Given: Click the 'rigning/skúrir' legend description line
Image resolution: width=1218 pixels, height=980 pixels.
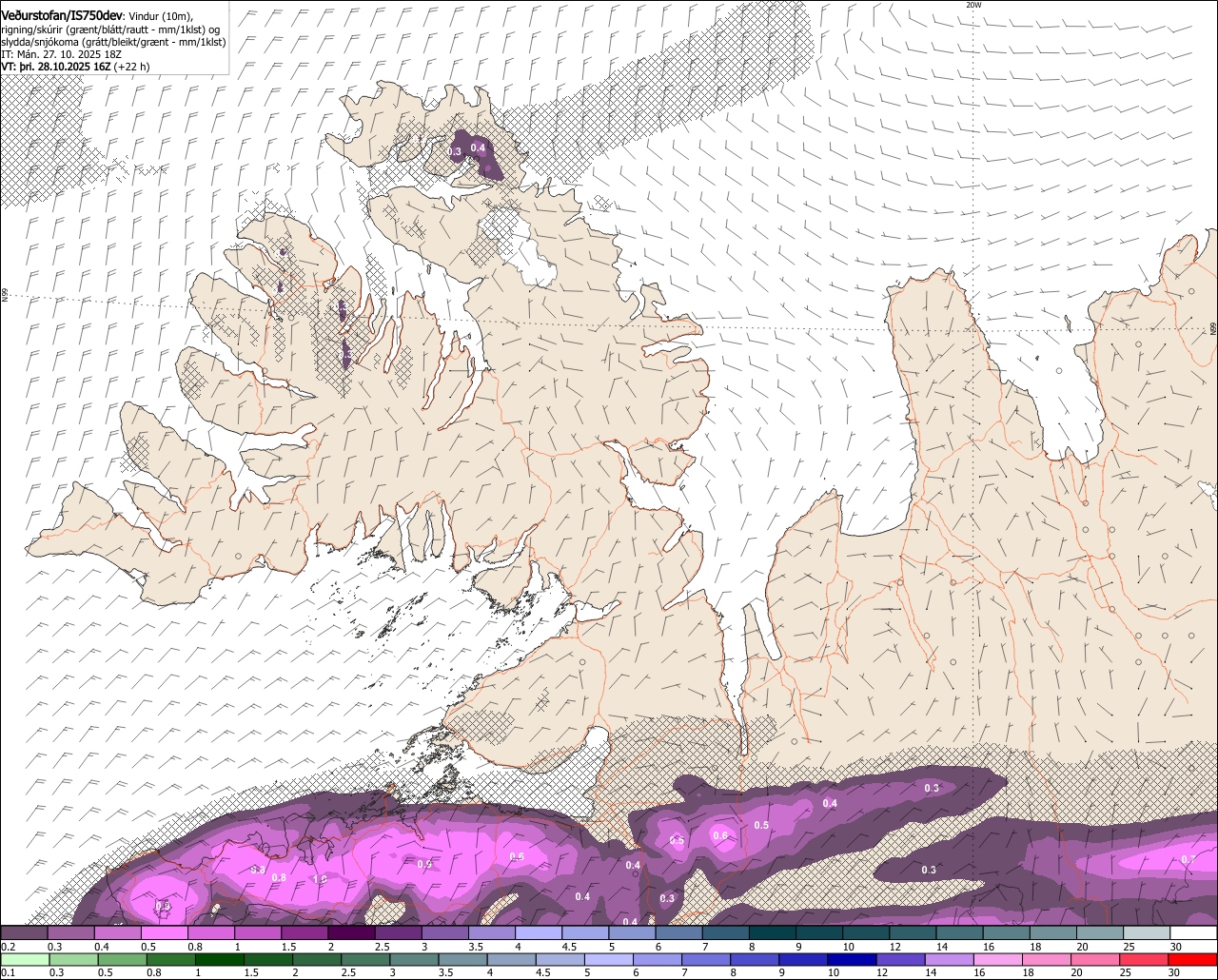Looking at the screenshot, I should (x=111, y=29).
